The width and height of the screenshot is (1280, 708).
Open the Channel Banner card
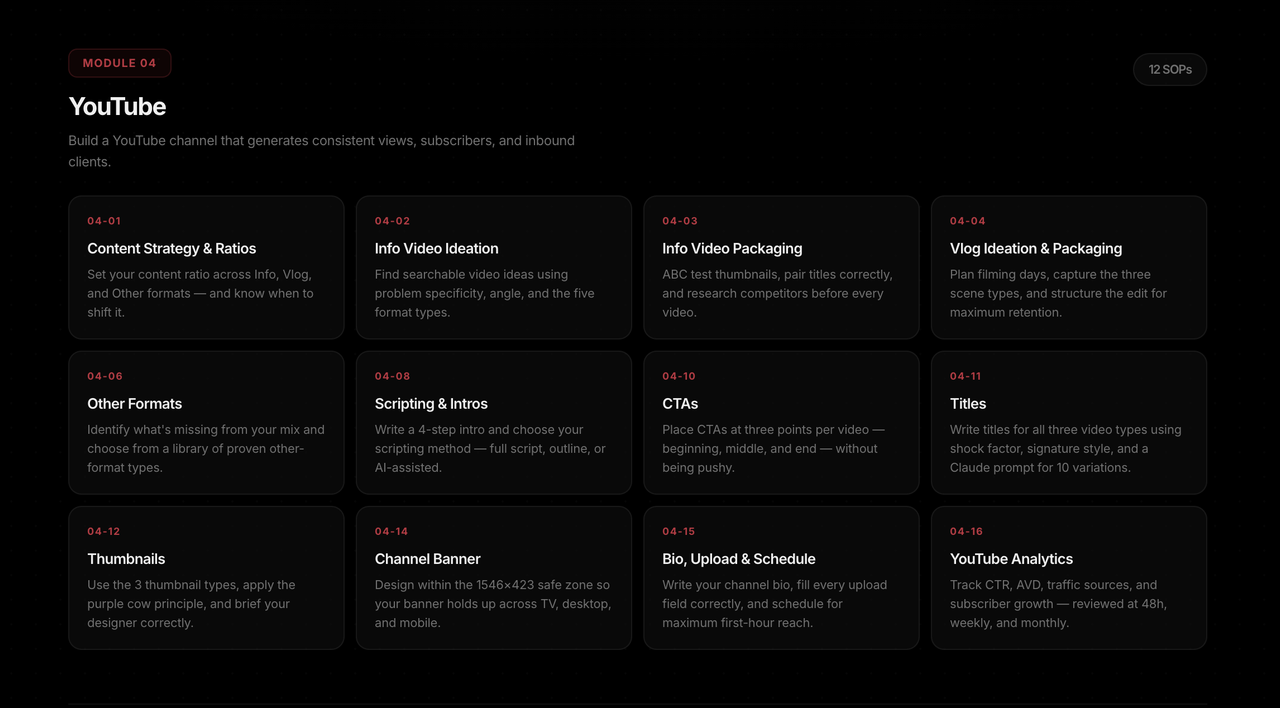(494, 578)
